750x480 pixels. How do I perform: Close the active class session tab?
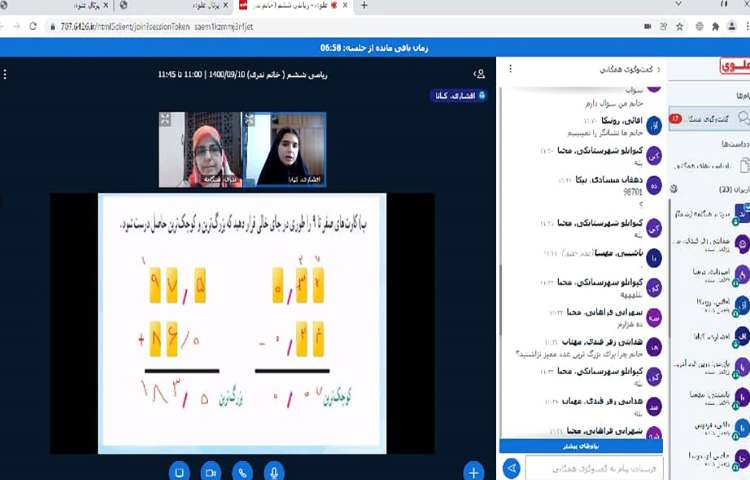click(345, 5)
